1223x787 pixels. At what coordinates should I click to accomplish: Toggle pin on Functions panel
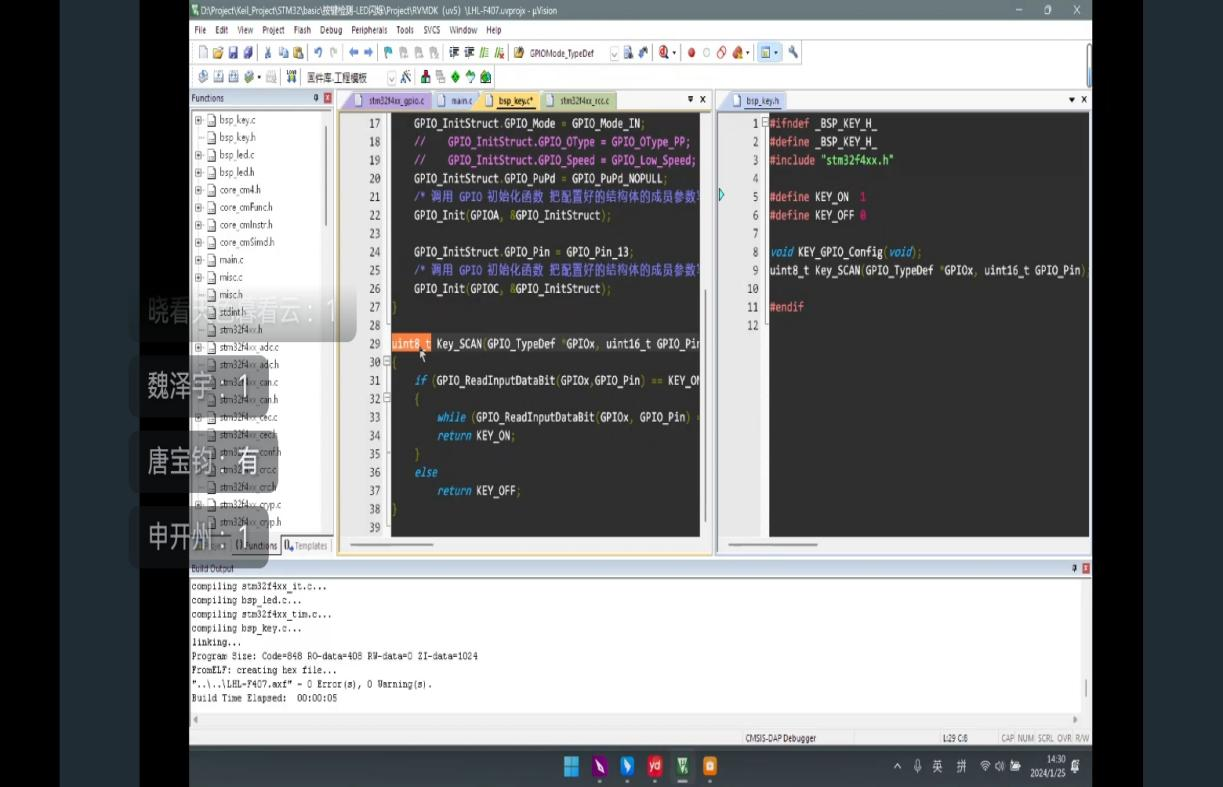[316, 98]
